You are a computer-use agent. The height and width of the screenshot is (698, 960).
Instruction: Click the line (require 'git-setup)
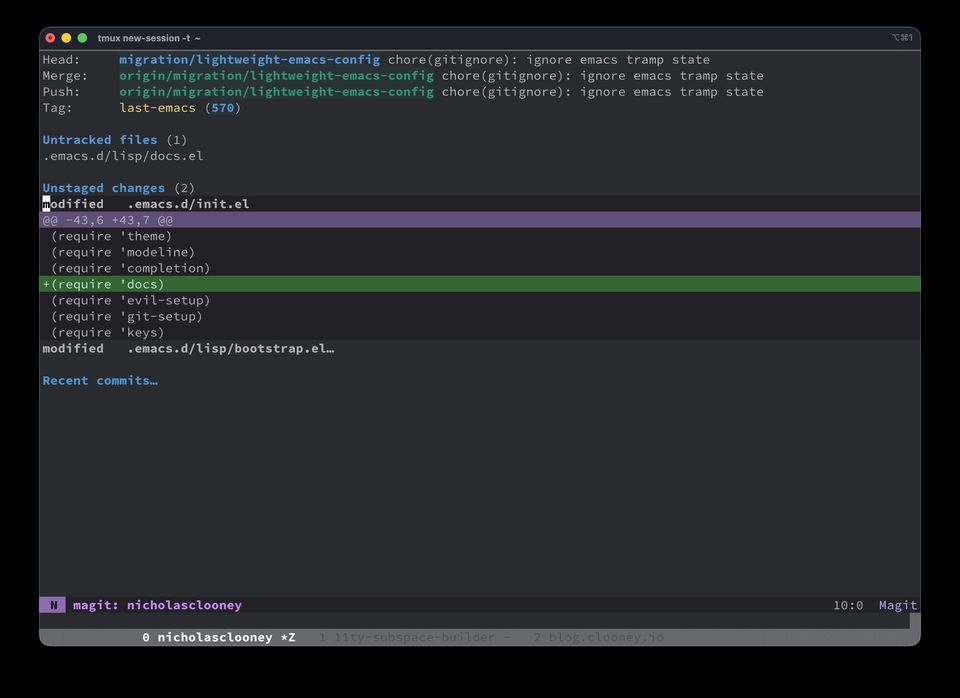coord(127,316)
